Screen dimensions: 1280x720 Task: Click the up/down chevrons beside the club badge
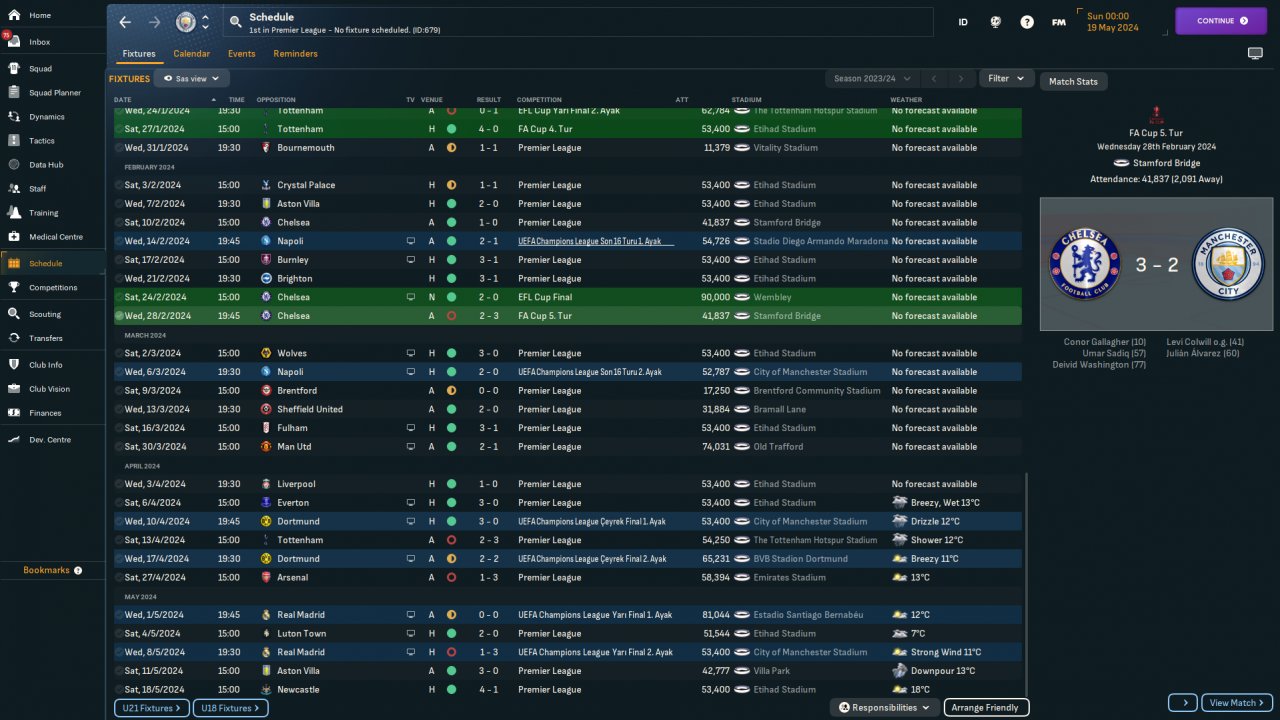point(206,21)
